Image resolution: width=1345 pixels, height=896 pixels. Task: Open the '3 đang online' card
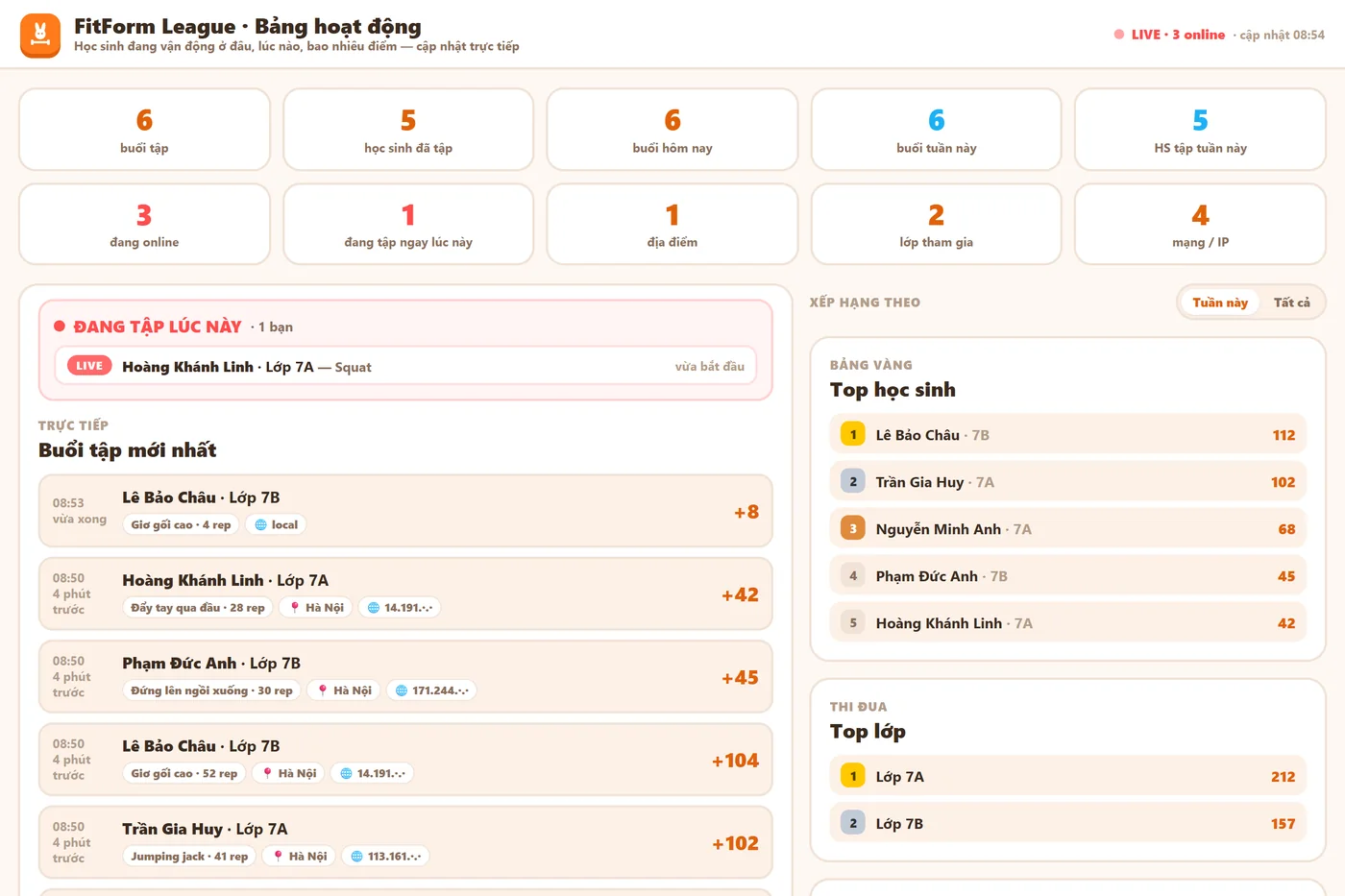[x=144, y=224]
